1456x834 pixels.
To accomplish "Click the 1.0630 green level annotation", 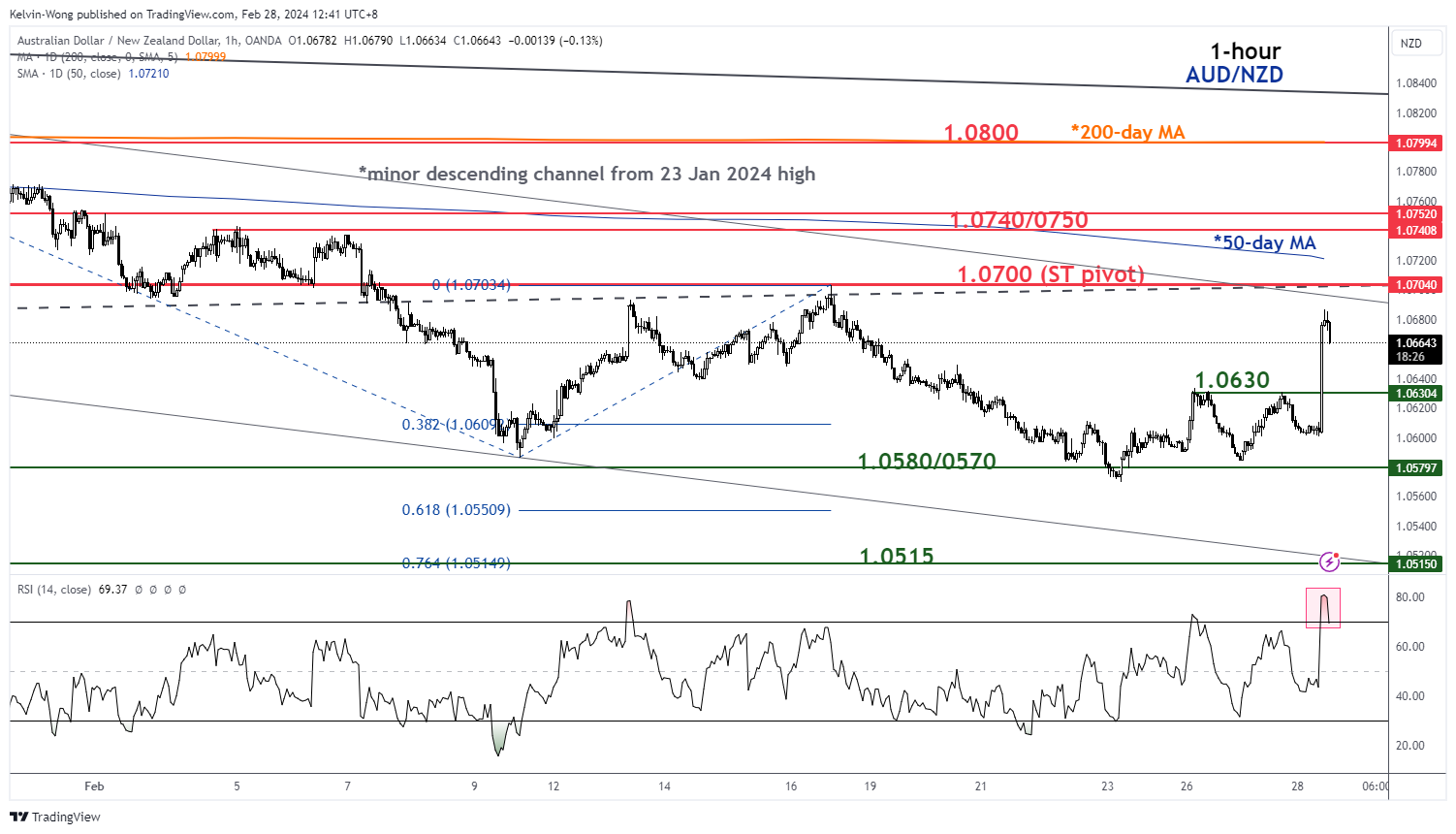I will point(1231,380).
